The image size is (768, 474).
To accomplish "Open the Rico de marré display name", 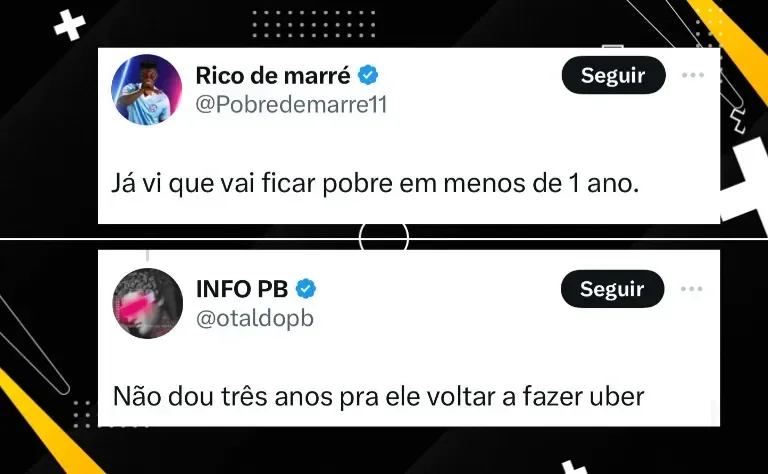I will pyautogui.click(x=273, y=75).
